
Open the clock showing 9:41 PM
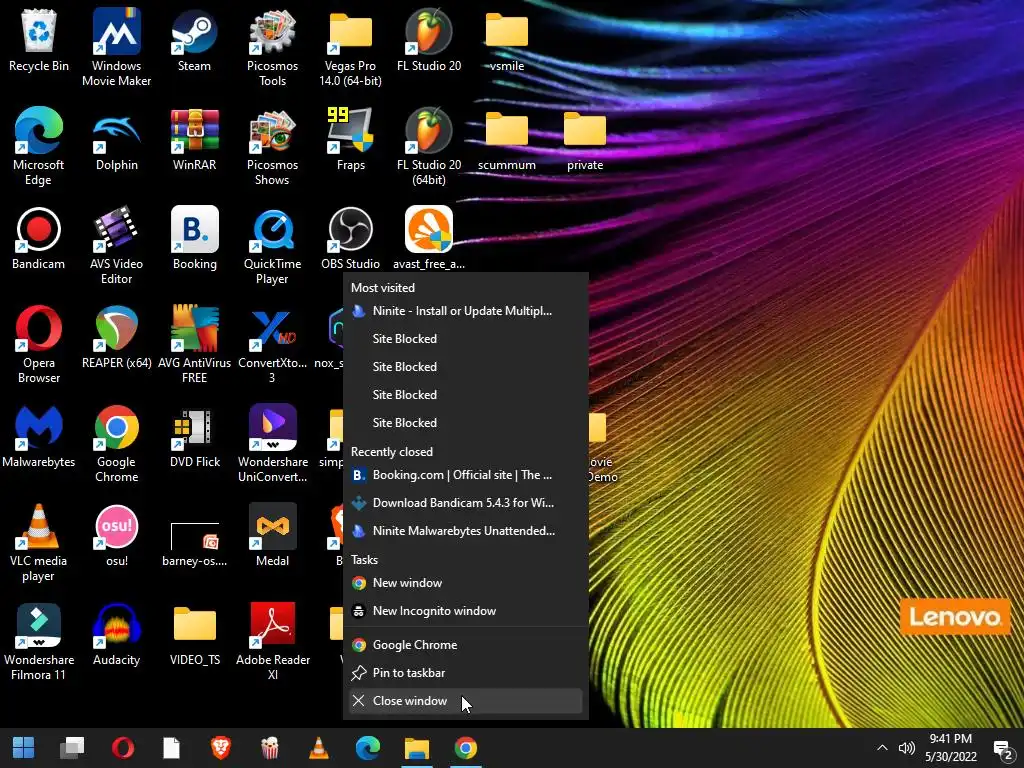(951, 748)
